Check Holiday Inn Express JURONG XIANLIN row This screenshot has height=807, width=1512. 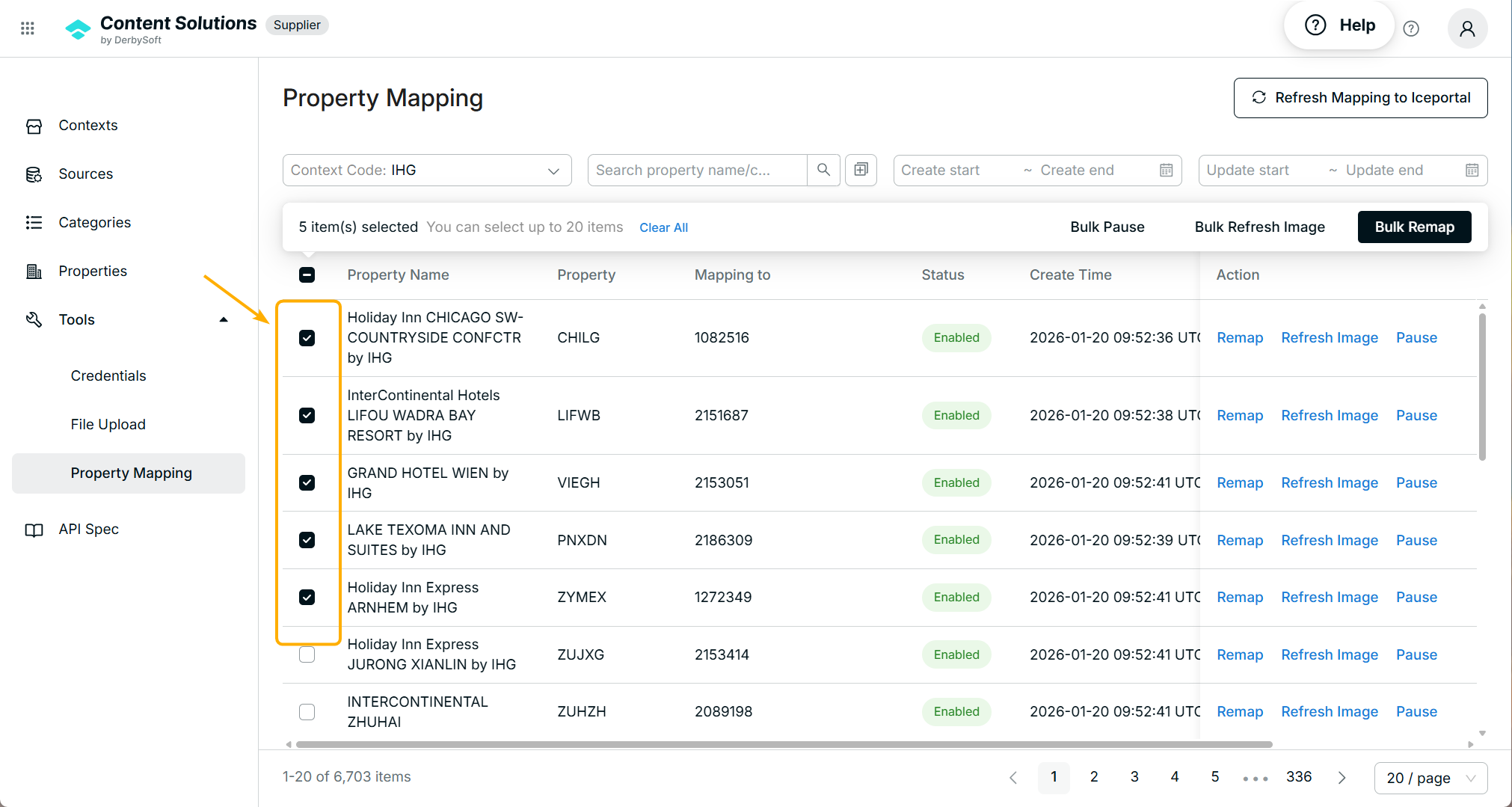click(307, 654)
